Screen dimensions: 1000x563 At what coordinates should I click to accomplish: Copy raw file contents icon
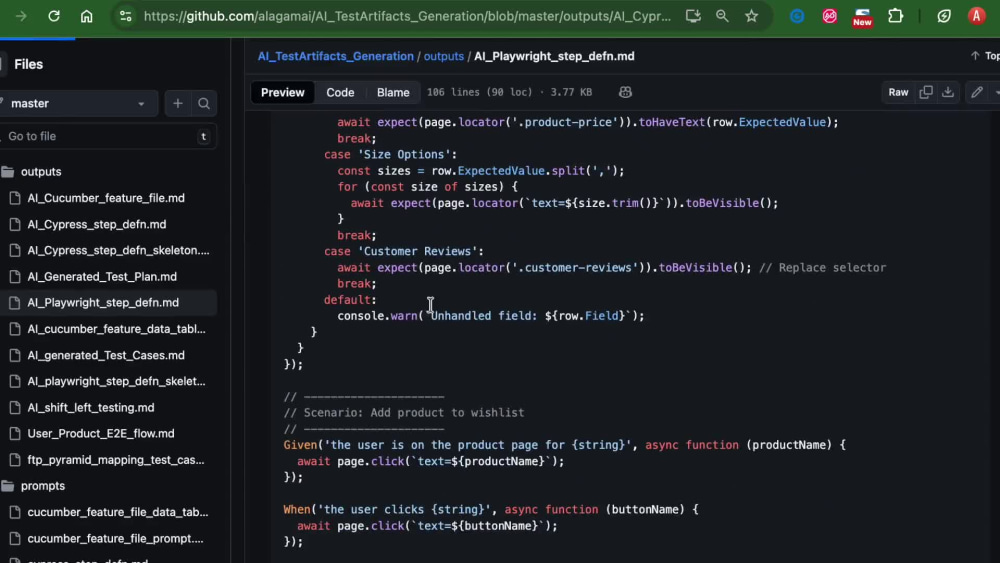[x=926, y=92]
